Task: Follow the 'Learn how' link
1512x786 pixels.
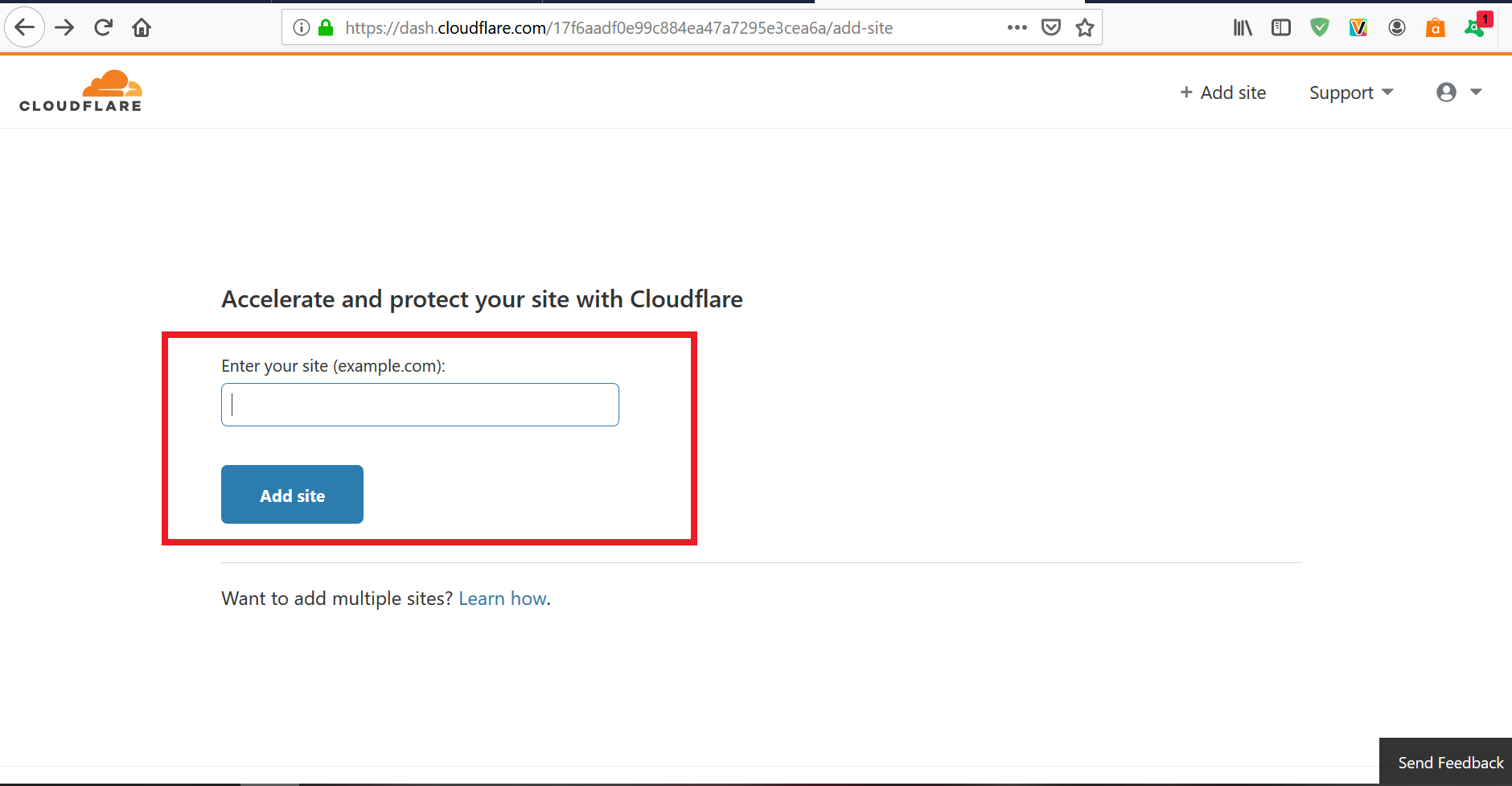Action: (x=503, y=599)
